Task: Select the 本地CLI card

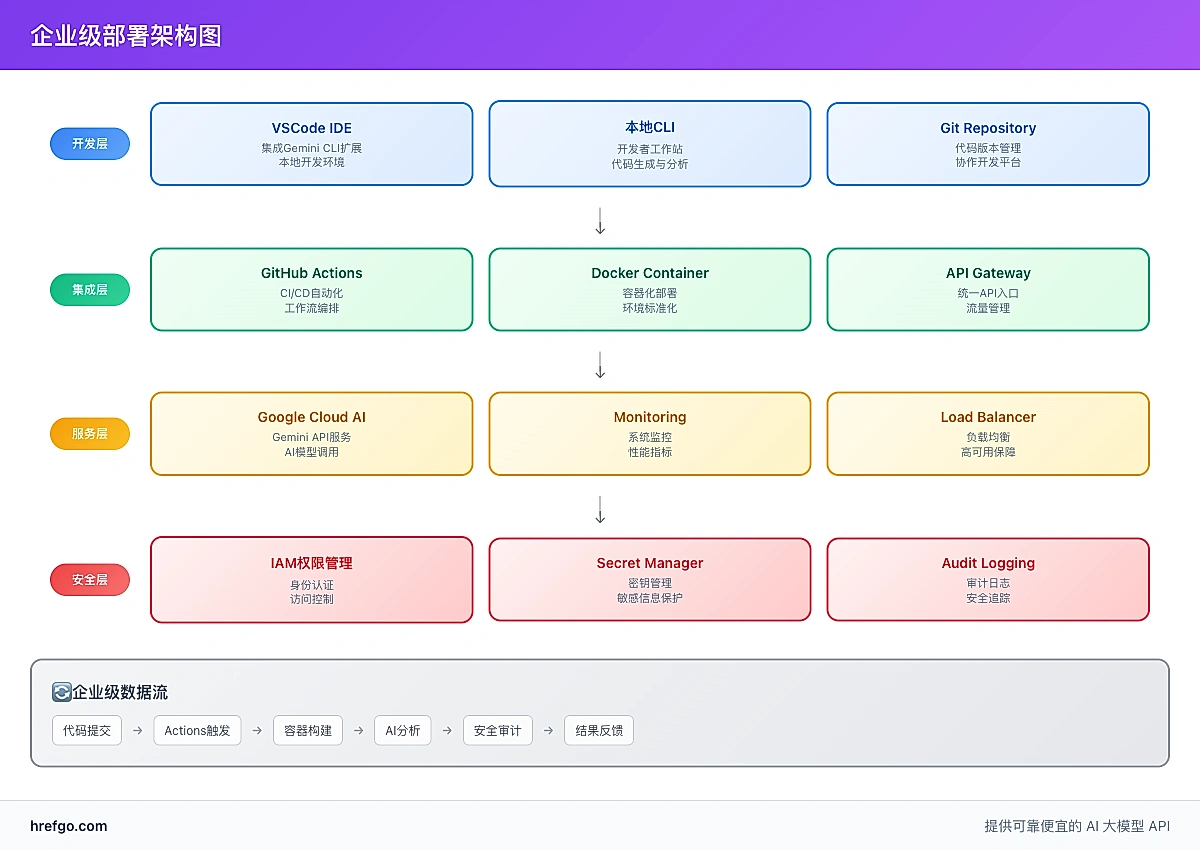Action: [650, 144]
